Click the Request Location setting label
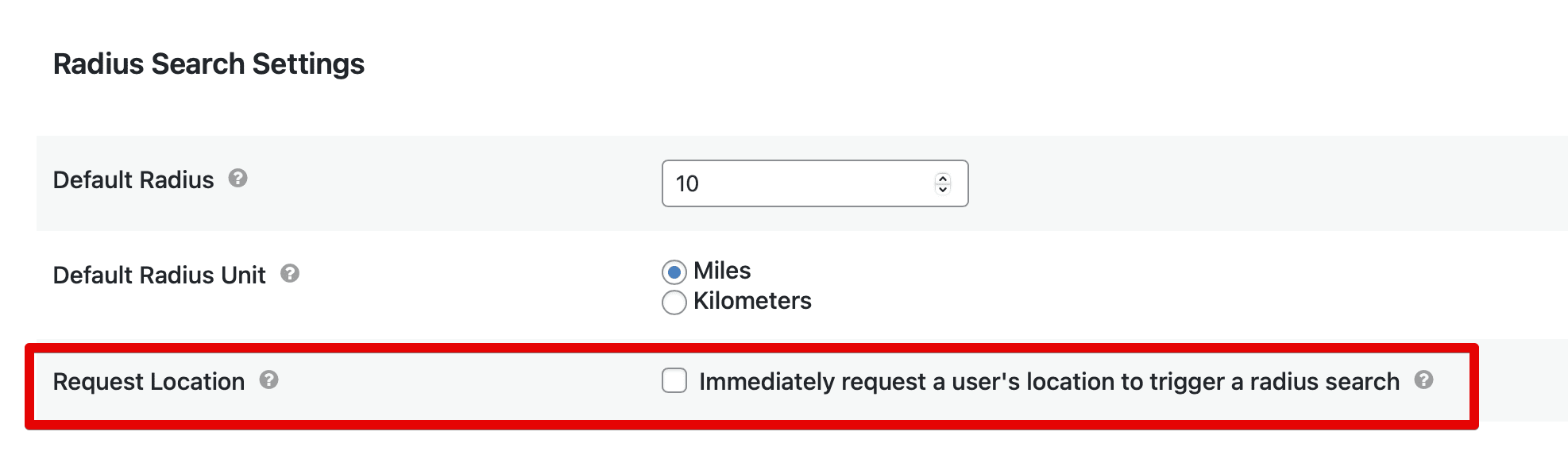 coord(149,382)
